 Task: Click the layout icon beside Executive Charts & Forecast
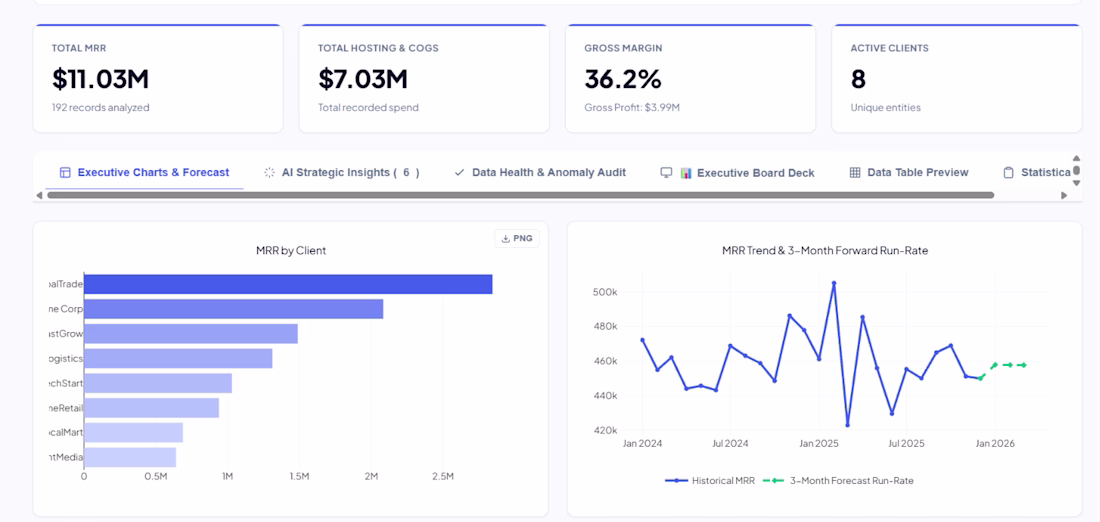click(65, 173)
